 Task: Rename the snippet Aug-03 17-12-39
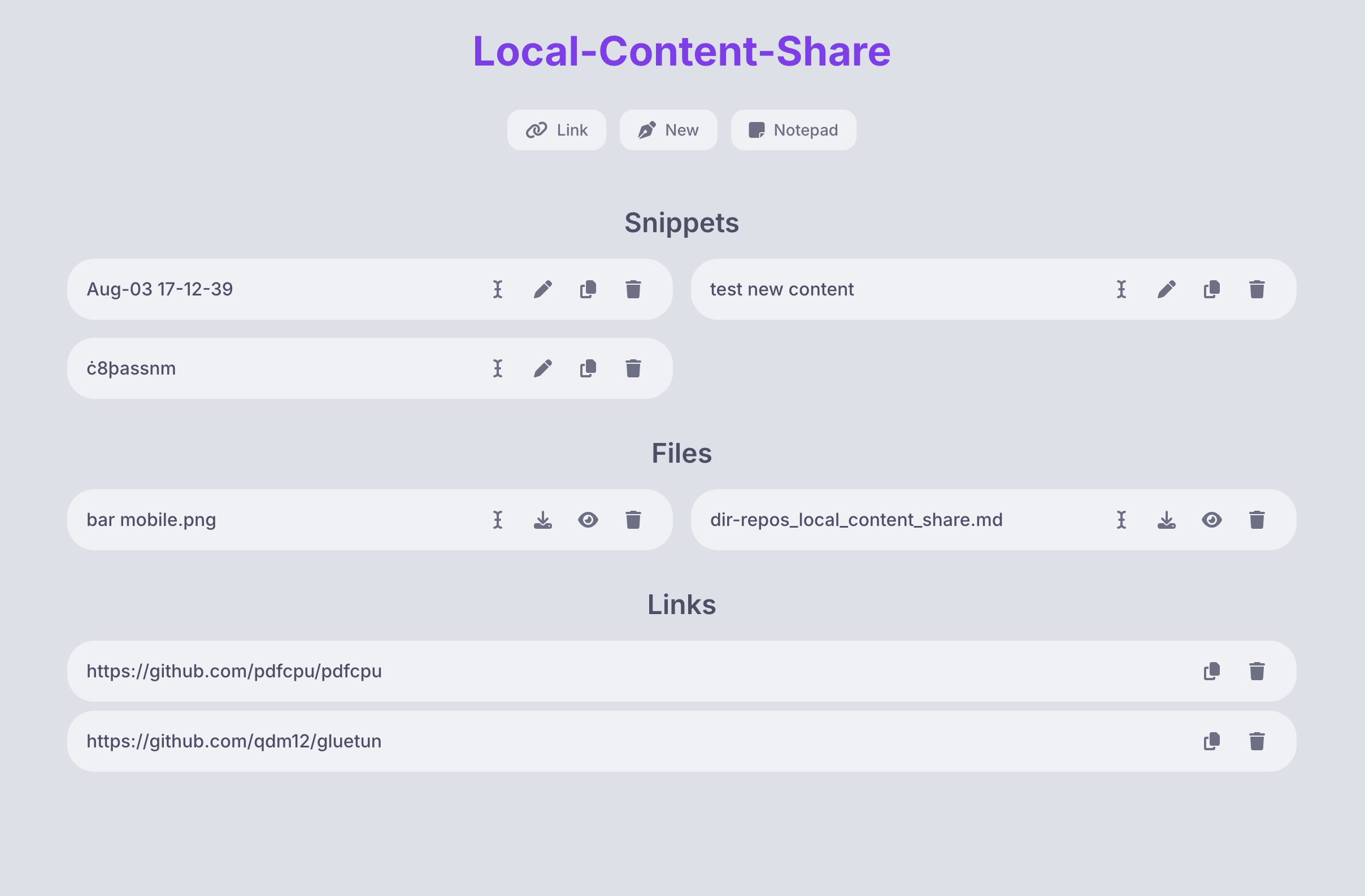[x=498, y=289]
